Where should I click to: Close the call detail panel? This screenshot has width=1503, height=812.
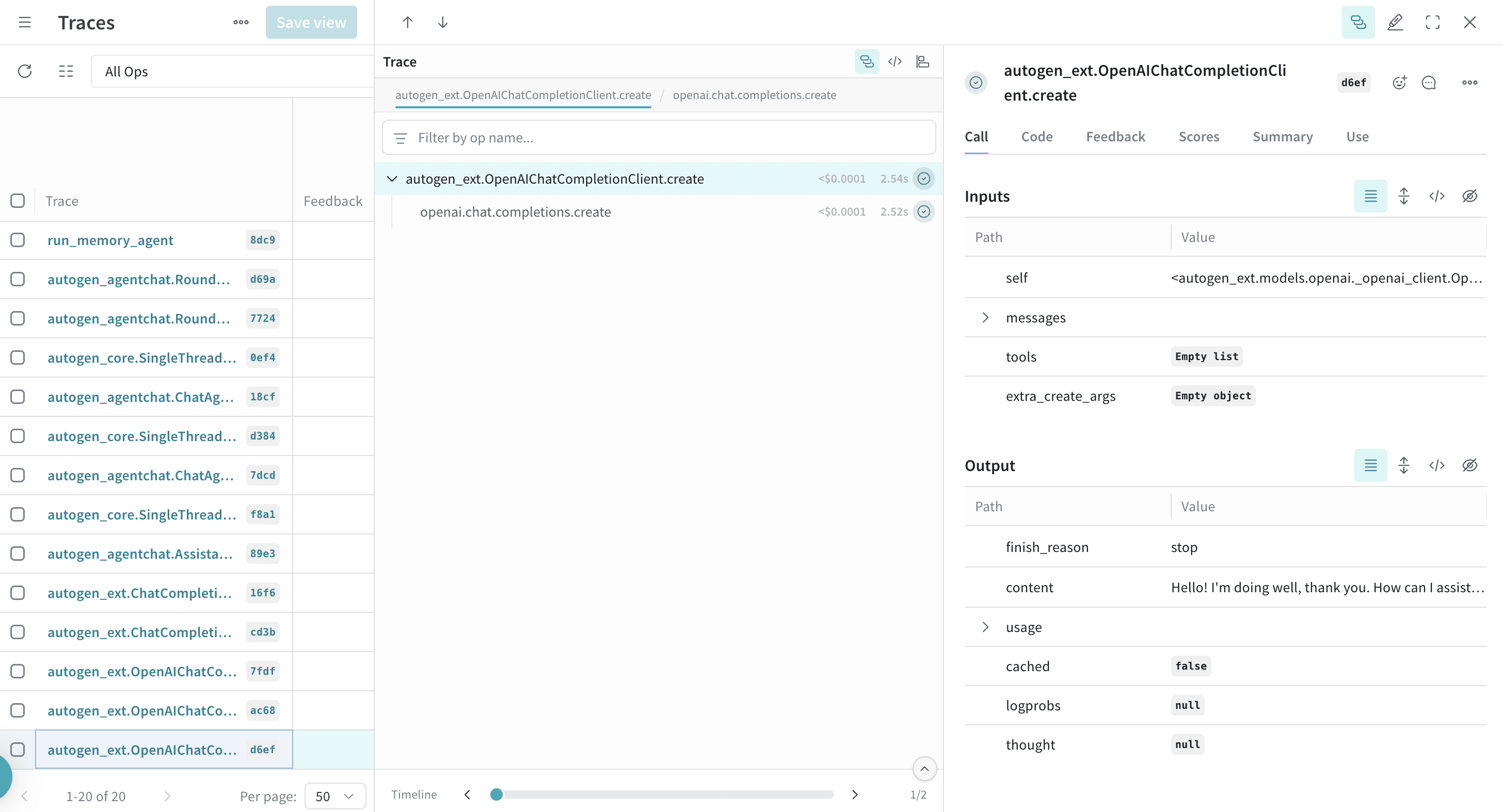tap(1470, 22)
